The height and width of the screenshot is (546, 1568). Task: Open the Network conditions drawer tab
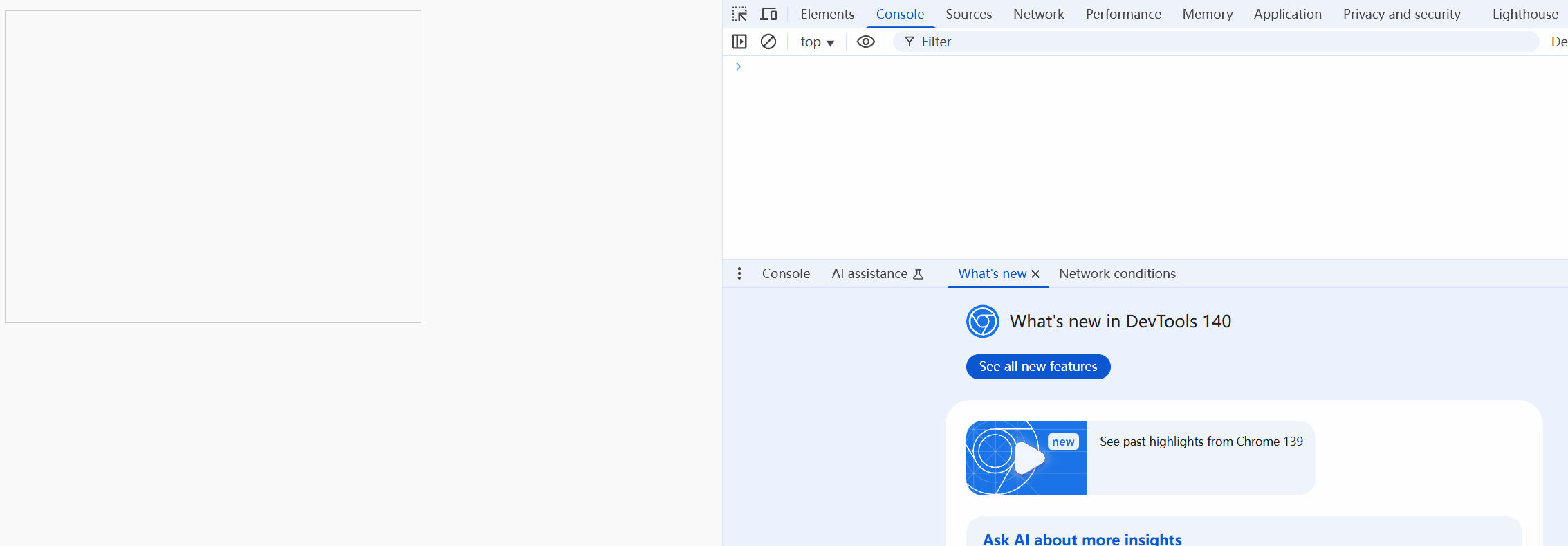(x=1117, y=273)
